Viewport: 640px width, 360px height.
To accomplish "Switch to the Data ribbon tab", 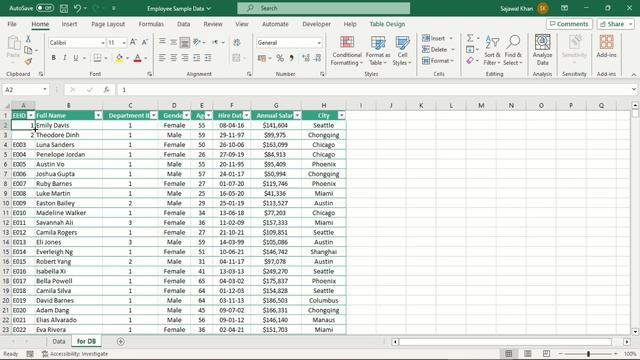I will click(184, 24).
